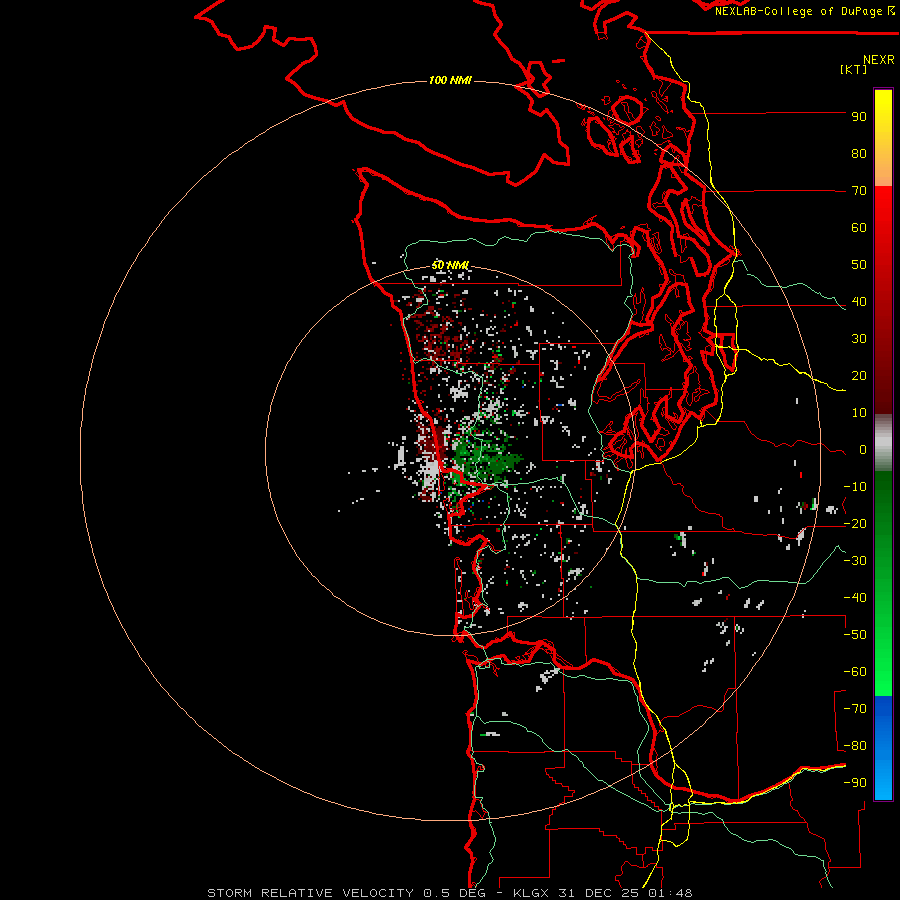The width and height of the screenshot is (900, 900).
Task: Click the NEXR label at top right
Action: (879, 59)
